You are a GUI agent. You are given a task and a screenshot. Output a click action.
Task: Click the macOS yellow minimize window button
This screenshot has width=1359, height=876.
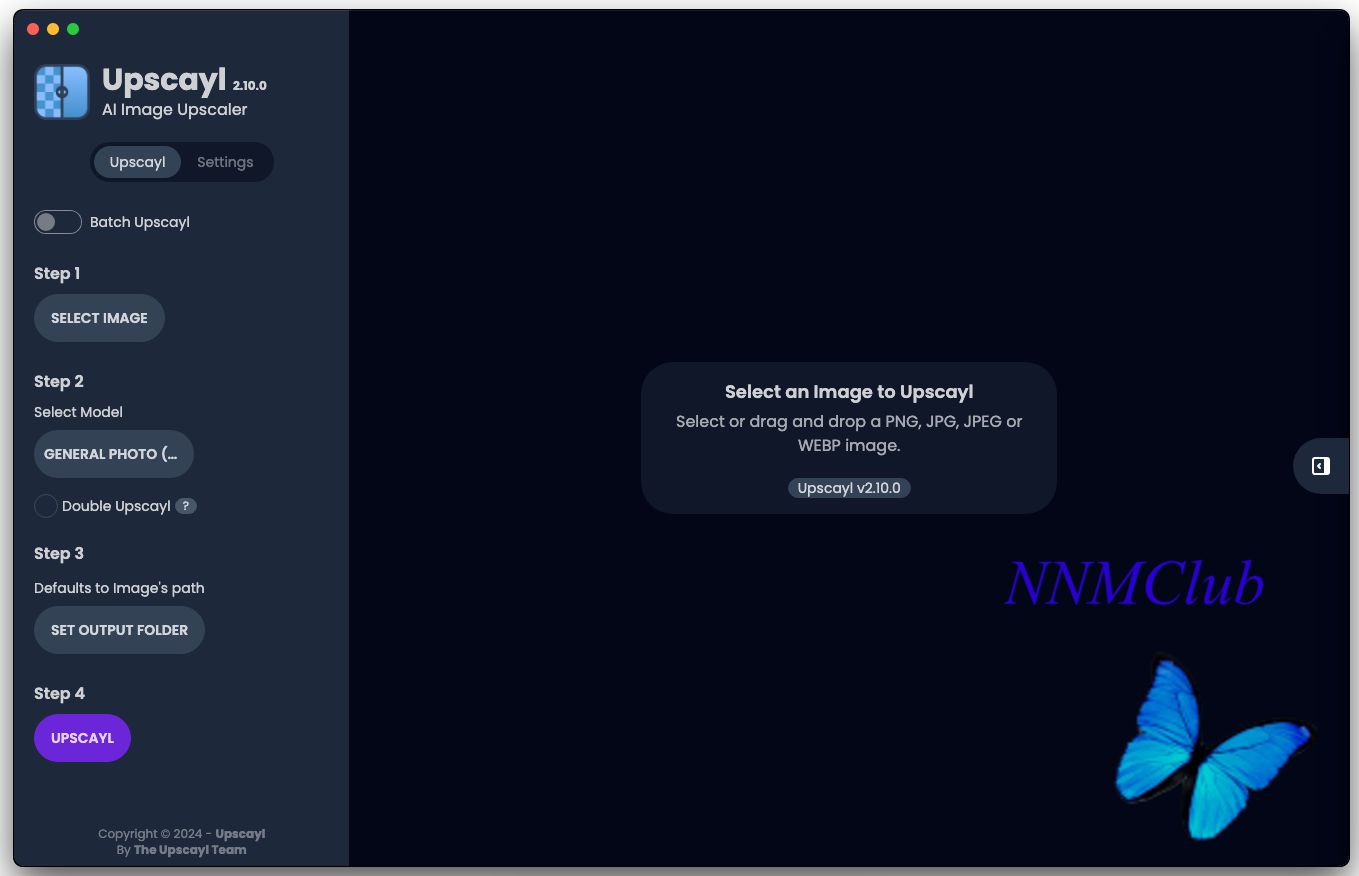(53, 29)
